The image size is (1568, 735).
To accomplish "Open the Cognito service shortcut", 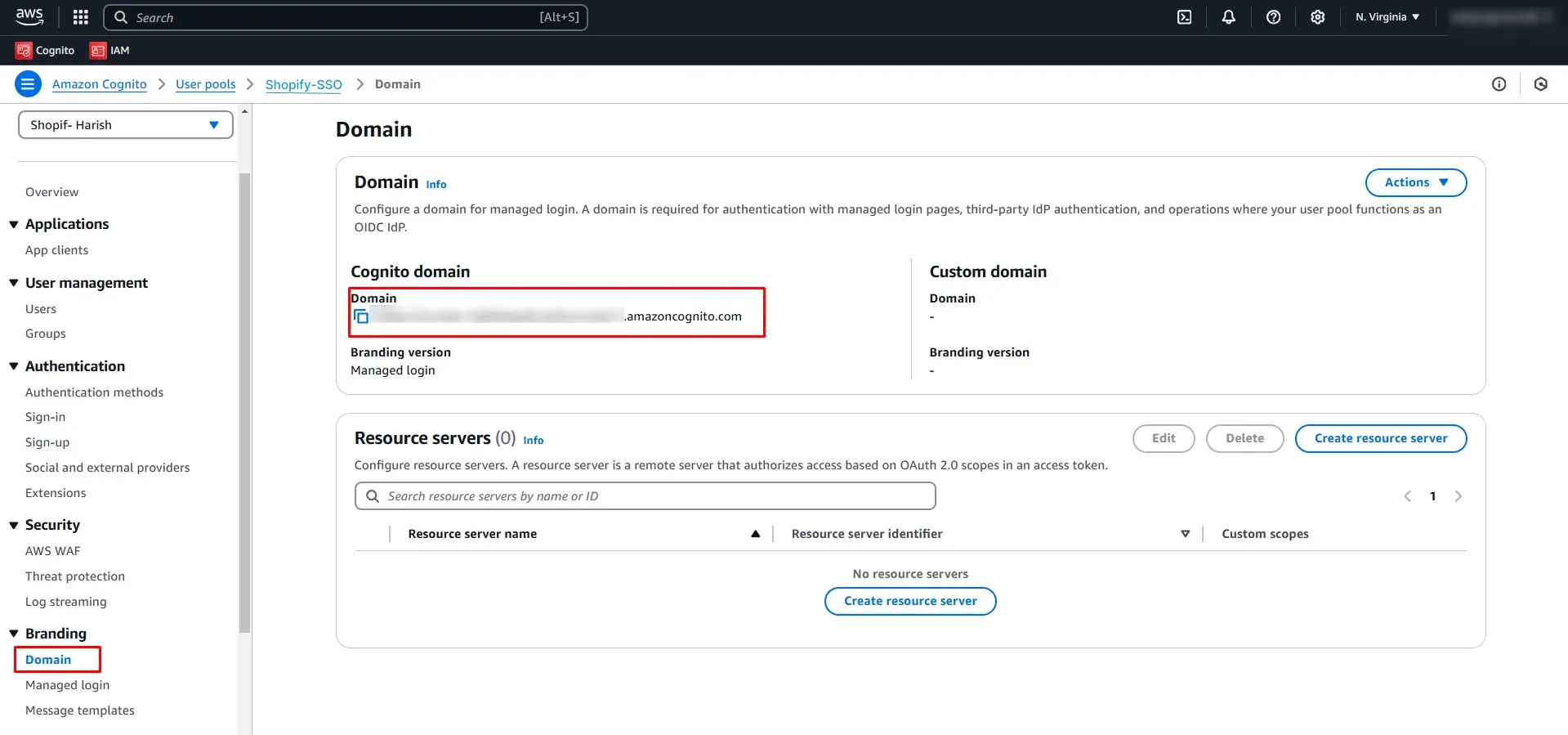I will pyautogui.click(x=46, y=51).
